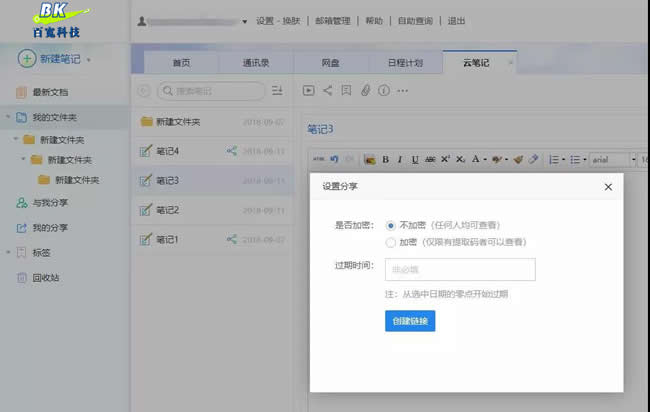650x412 pixels.
Task: Click the note info icon
Action: point(384,90)
